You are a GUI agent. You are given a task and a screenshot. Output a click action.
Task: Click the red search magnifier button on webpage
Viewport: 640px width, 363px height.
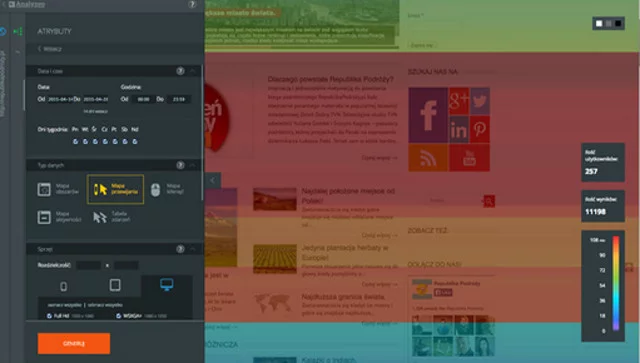click(x=489, y=201)
